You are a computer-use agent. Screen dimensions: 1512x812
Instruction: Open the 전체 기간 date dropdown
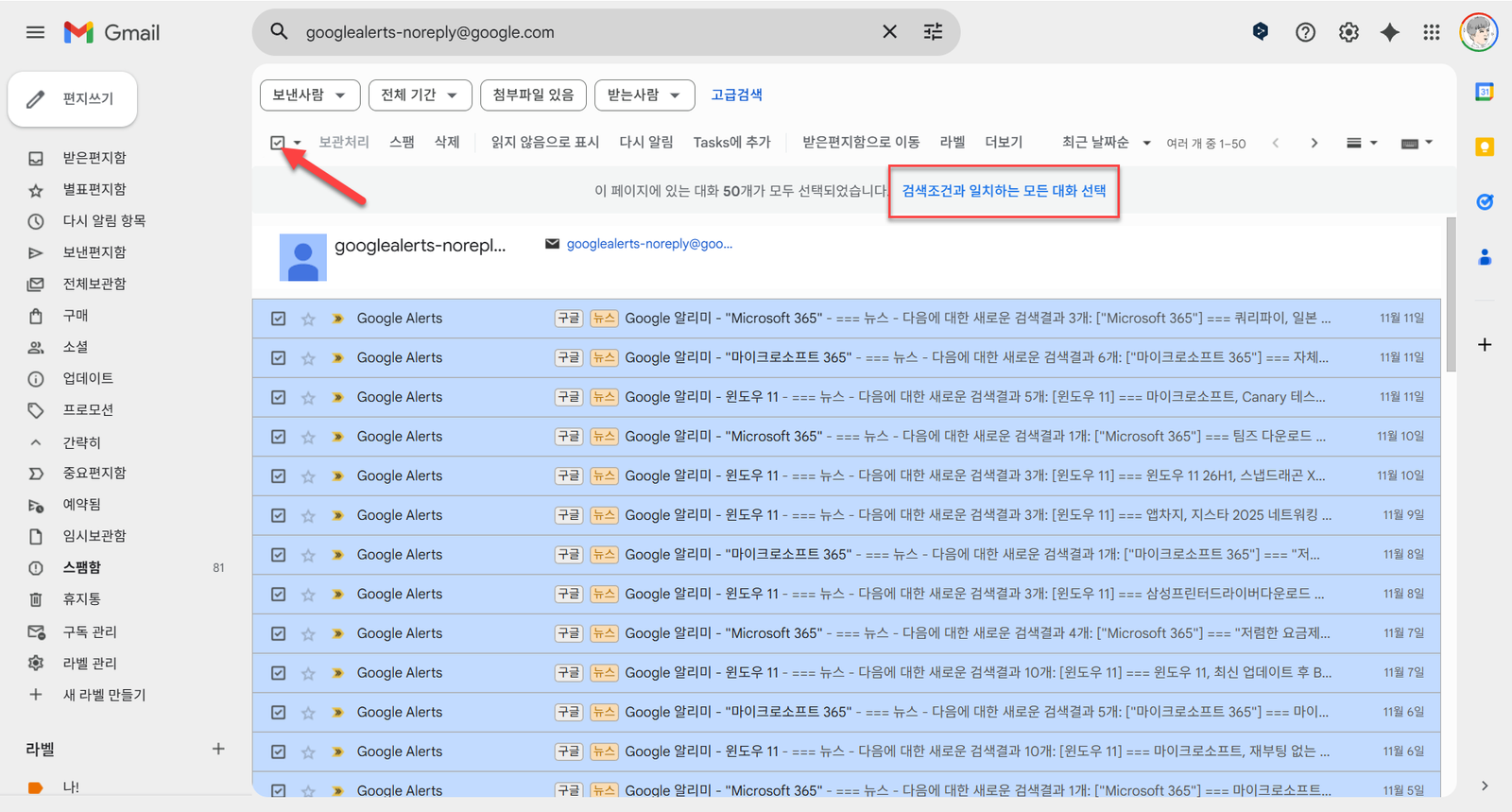(x=419, y=95)
